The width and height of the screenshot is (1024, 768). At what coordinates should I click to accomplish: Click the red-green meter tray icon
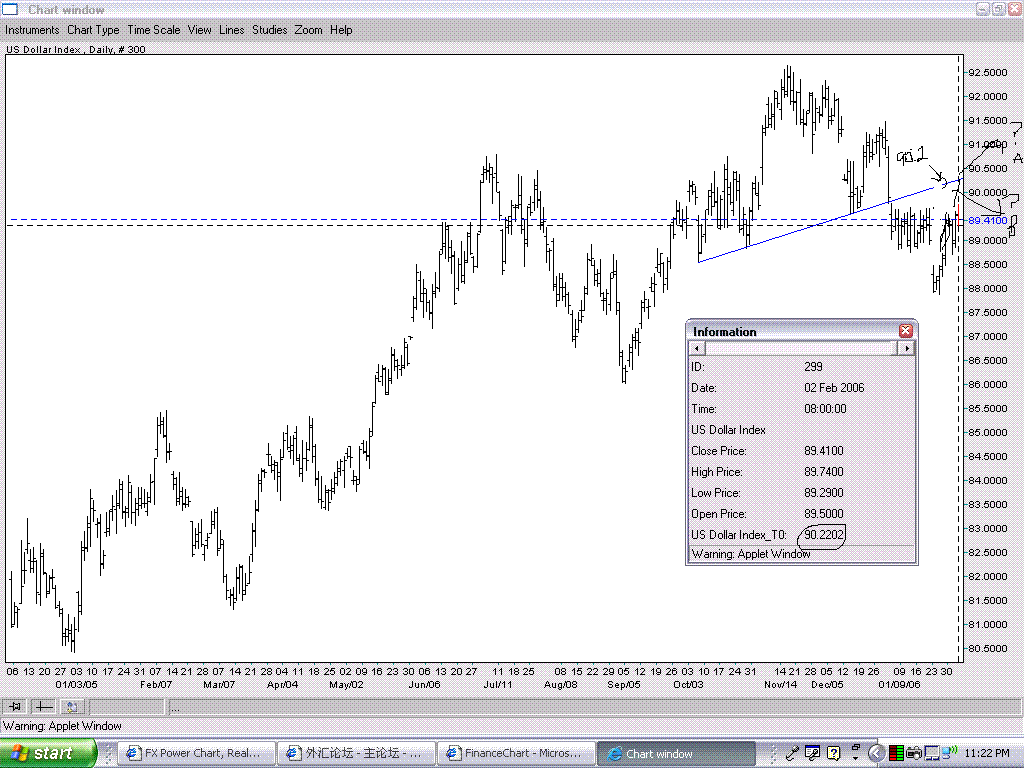tap(897, 753)
